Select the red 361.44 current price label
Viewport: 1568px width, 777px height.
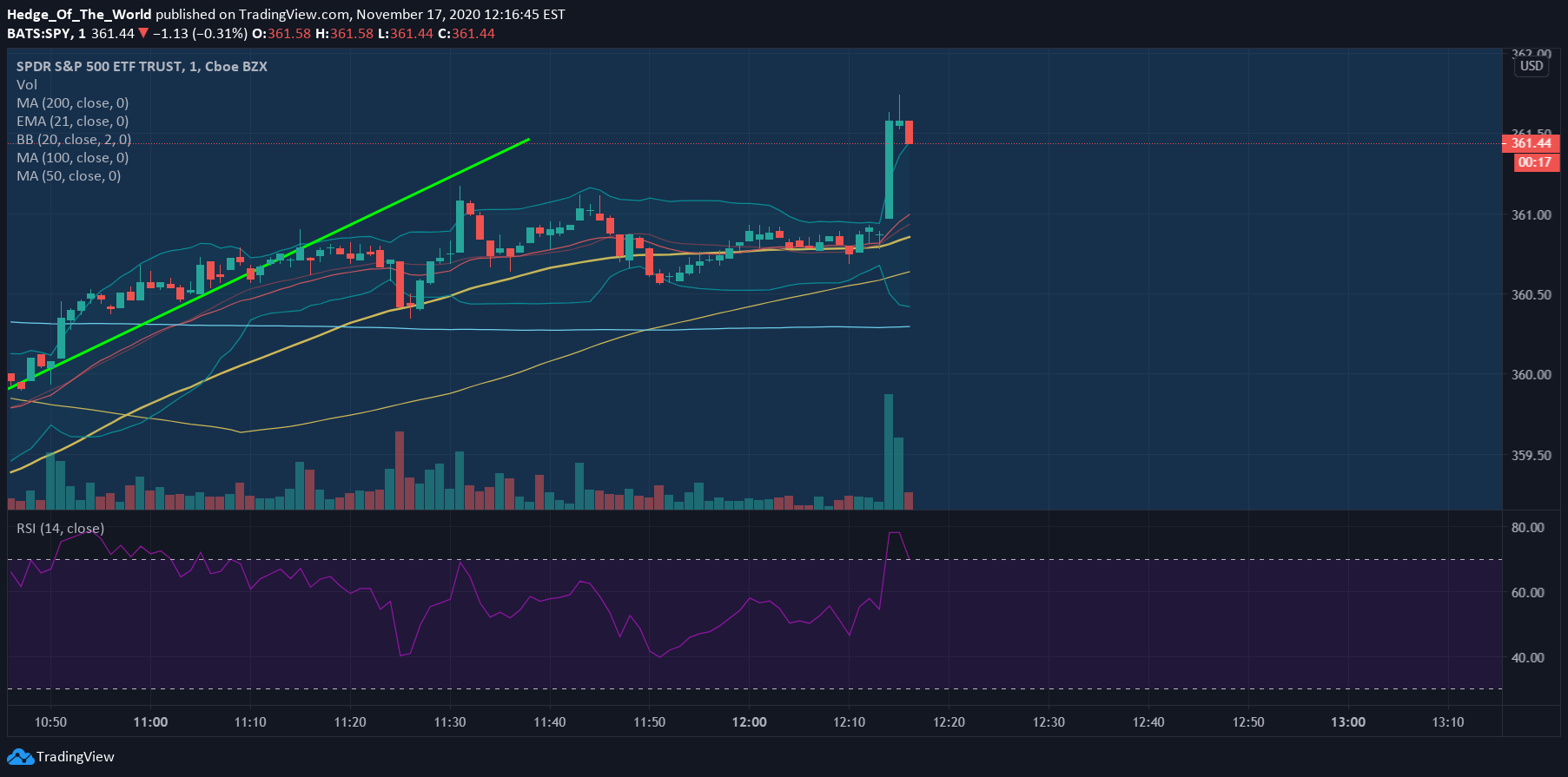click(x=1531, y=143)
